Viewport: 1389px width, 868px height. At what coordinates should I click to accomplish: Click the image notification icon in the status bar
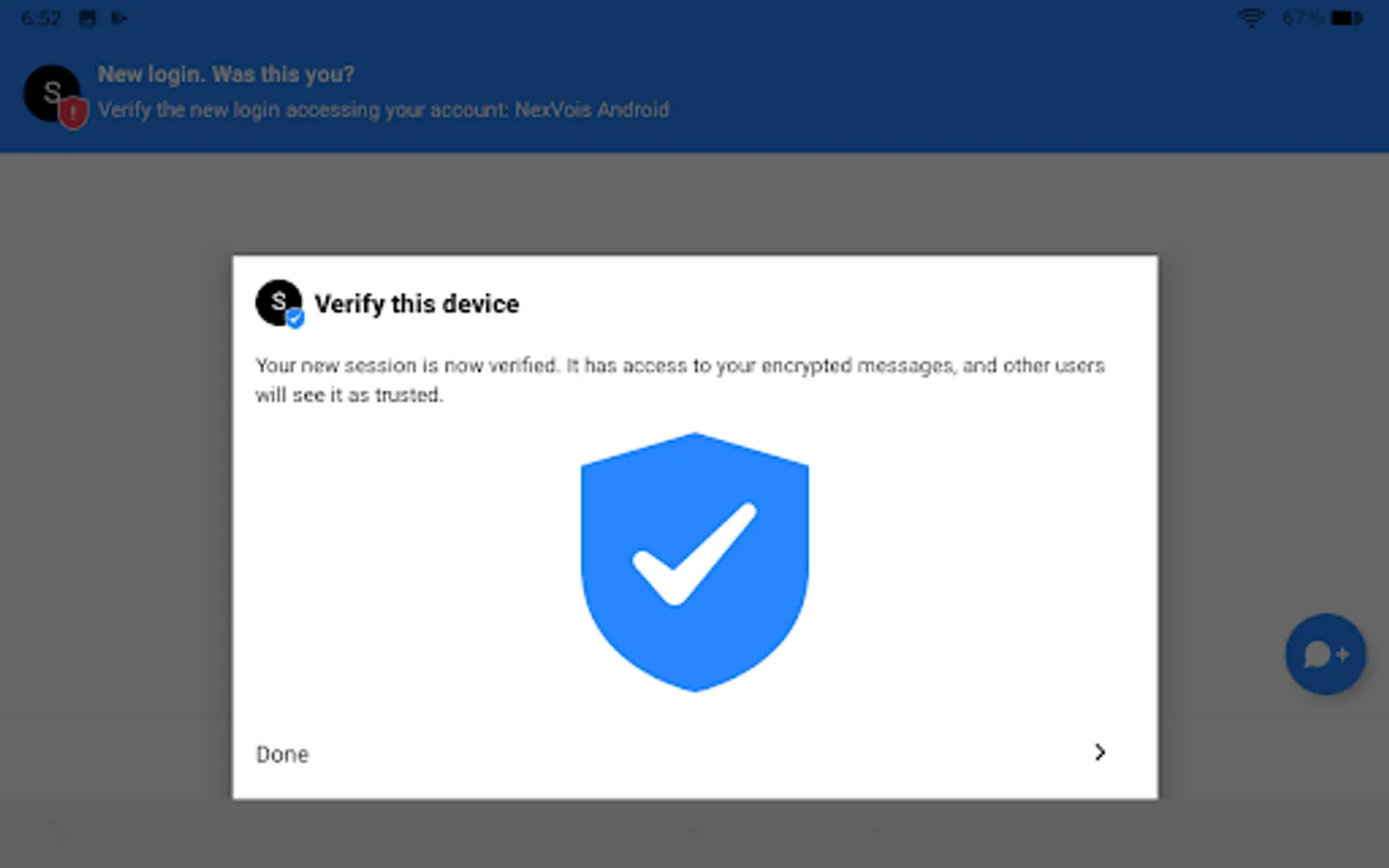pyautogui.click(x=88, y=18)
